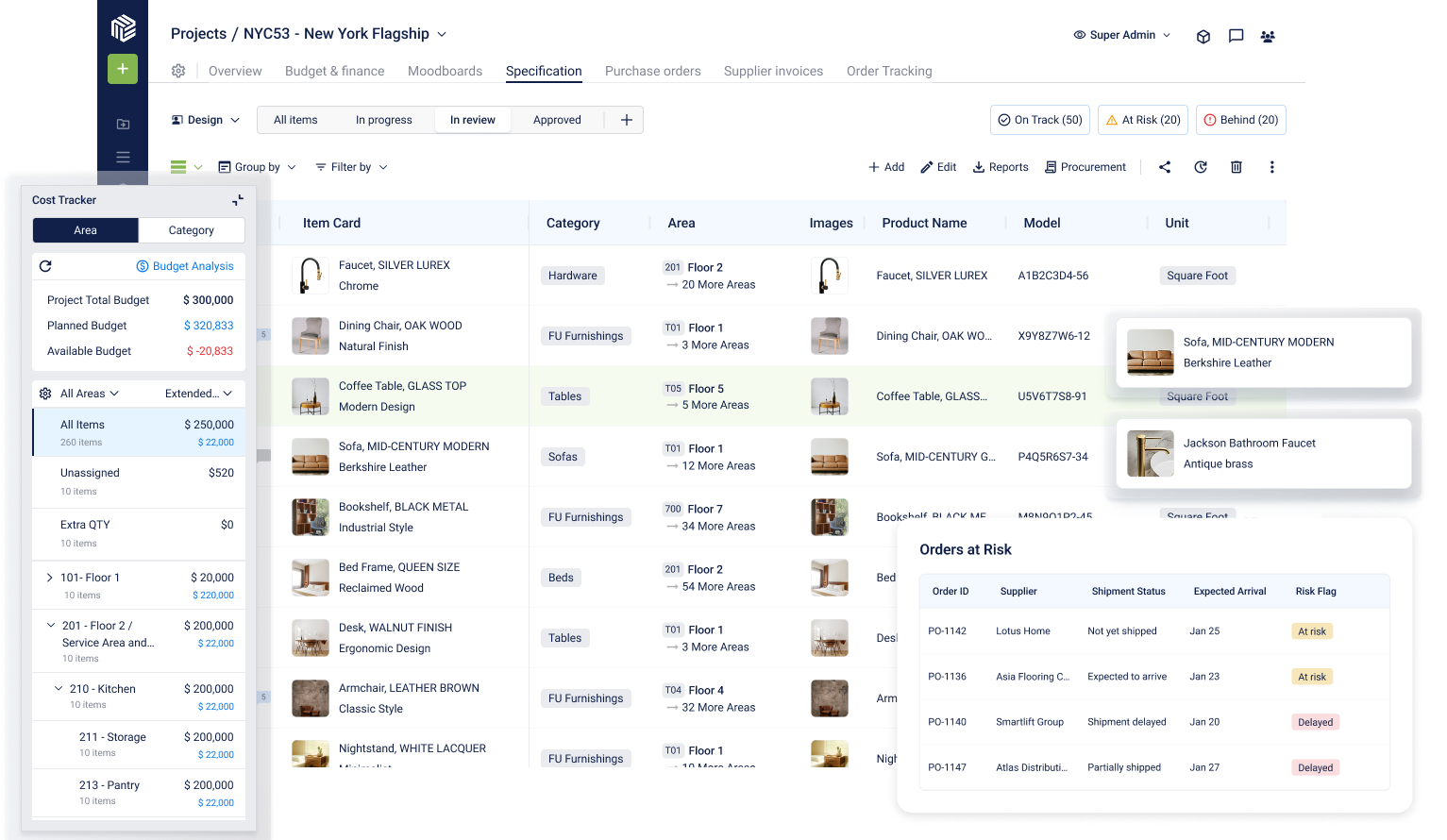Open the Group by dropdown
Viewport: 1447px width, 840px height.
[x=257, y=167]
